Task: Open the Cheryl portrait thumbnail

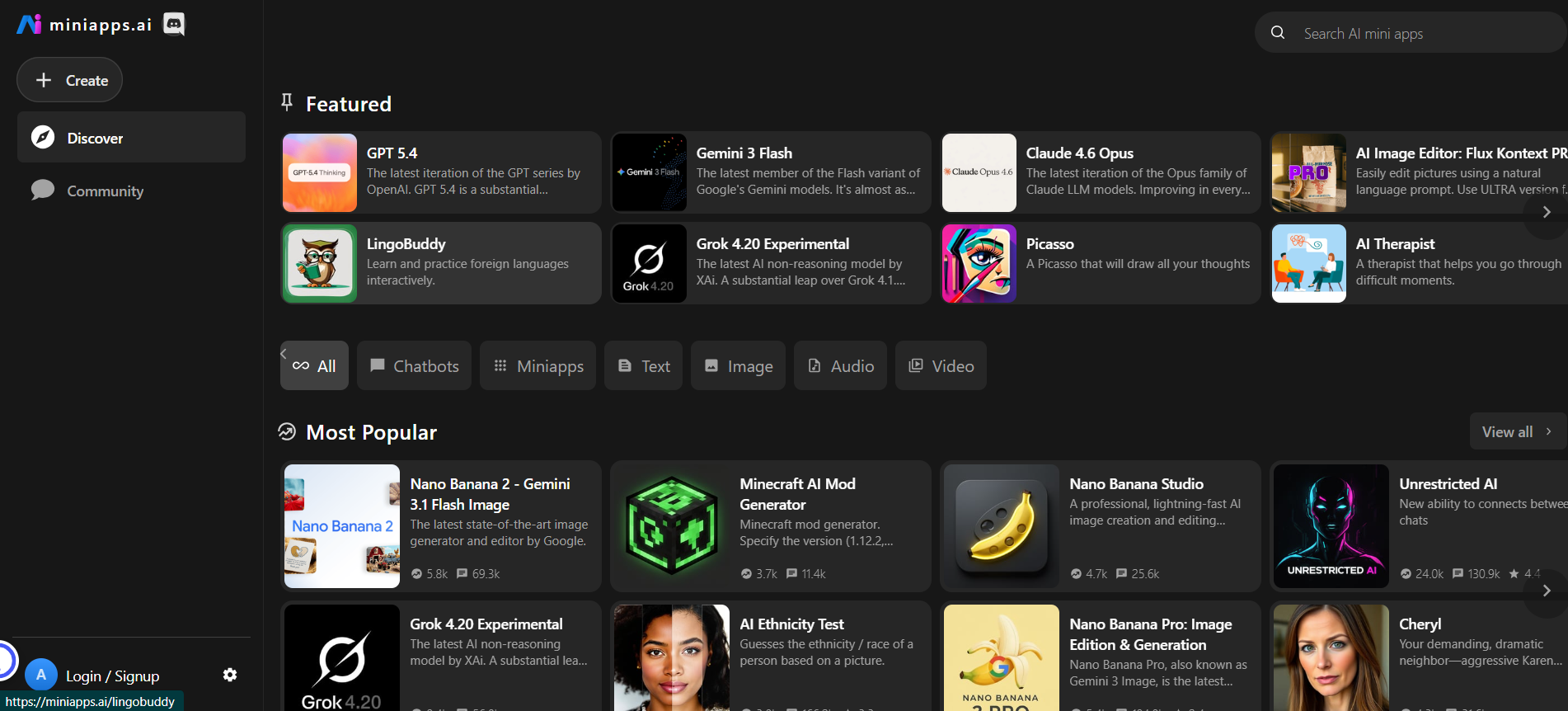Action: pyautogui.click(x=1331, y=657)
